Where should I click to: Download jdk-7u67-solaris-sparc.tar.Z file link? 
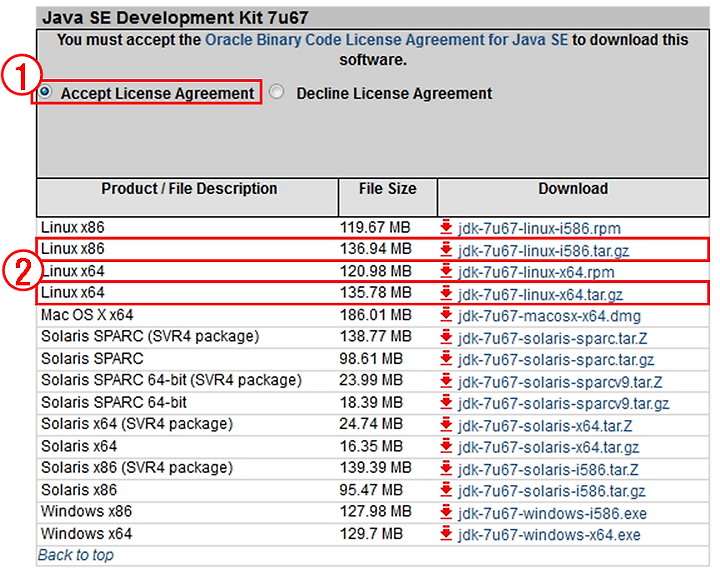coord(552,338)
